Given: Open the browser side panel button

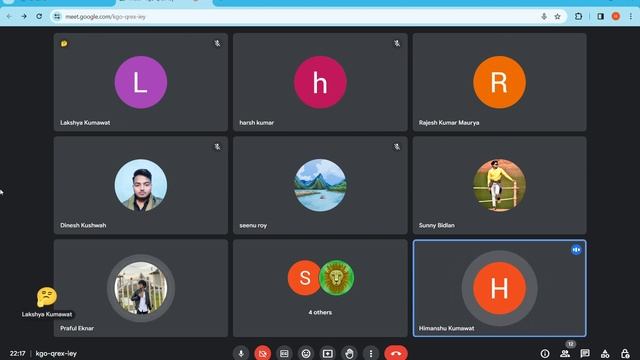Looking at the screenshot, I should [600, 16].
